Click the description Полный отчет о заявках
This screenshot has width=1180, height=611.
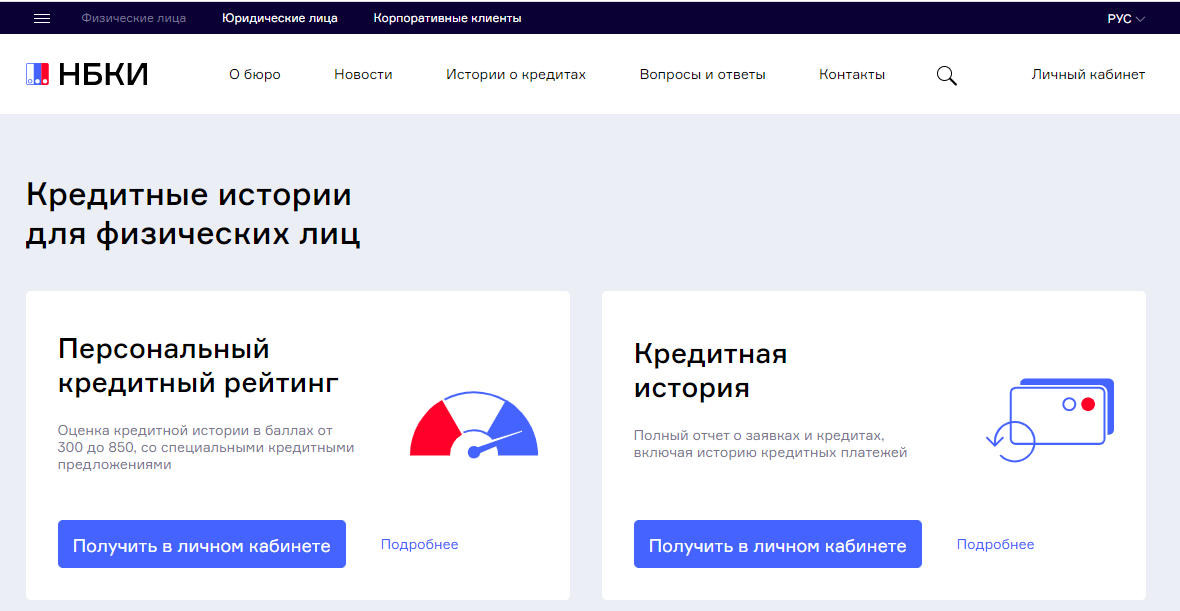pyautogui.click(x=771, y=445)
